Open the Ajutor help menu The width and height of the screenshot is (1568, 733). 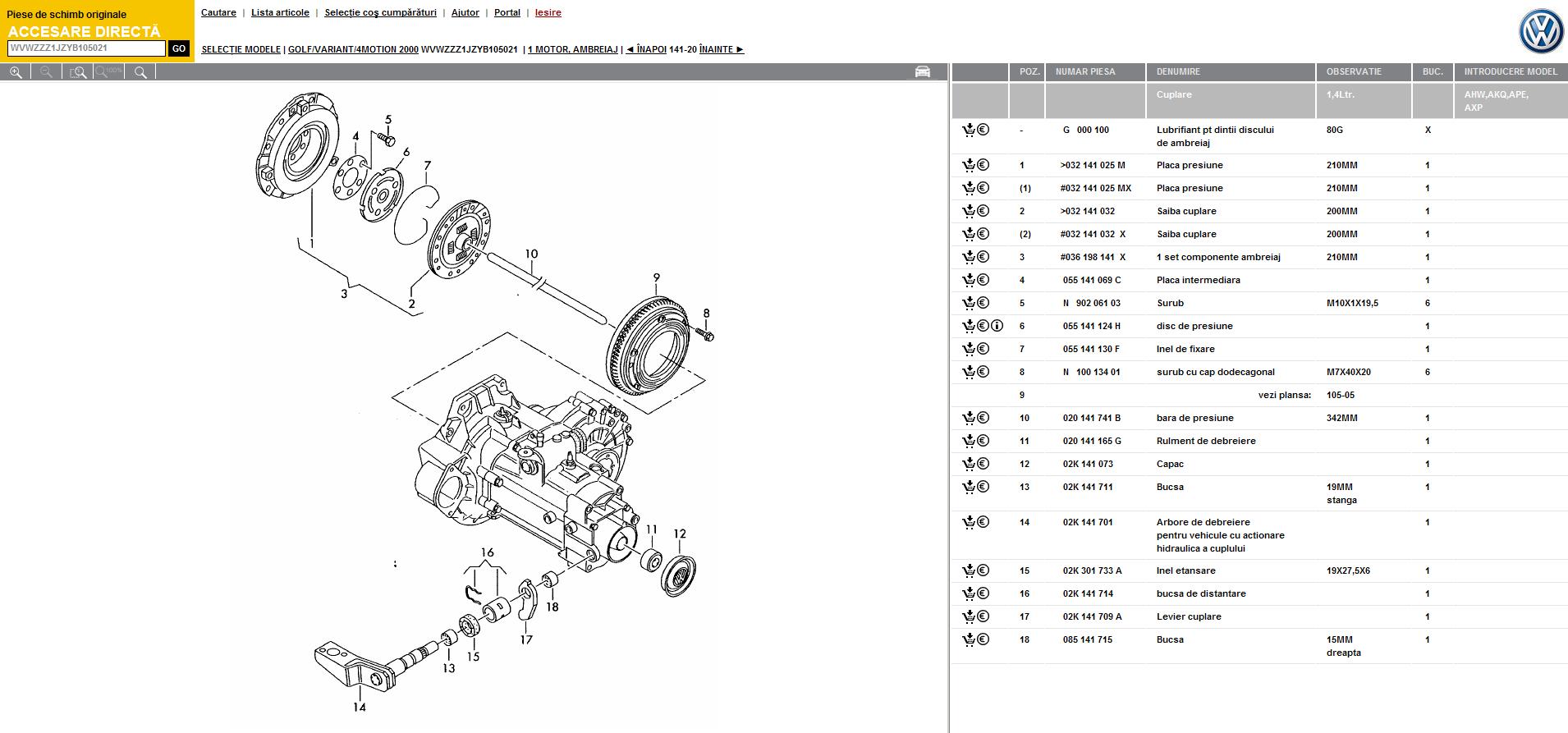465,12
